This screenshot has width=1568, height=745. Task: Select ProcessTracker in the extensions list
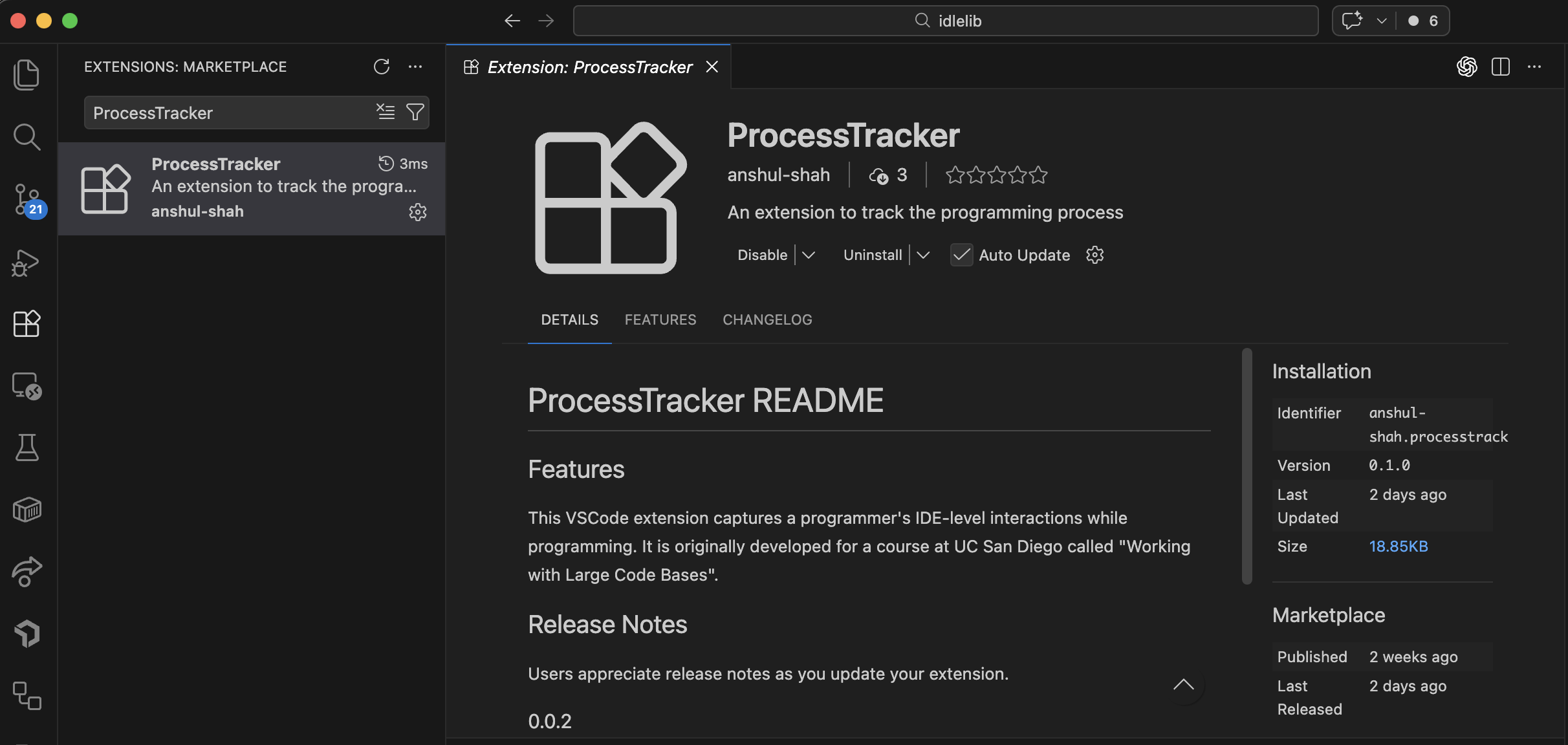[252, 188]
